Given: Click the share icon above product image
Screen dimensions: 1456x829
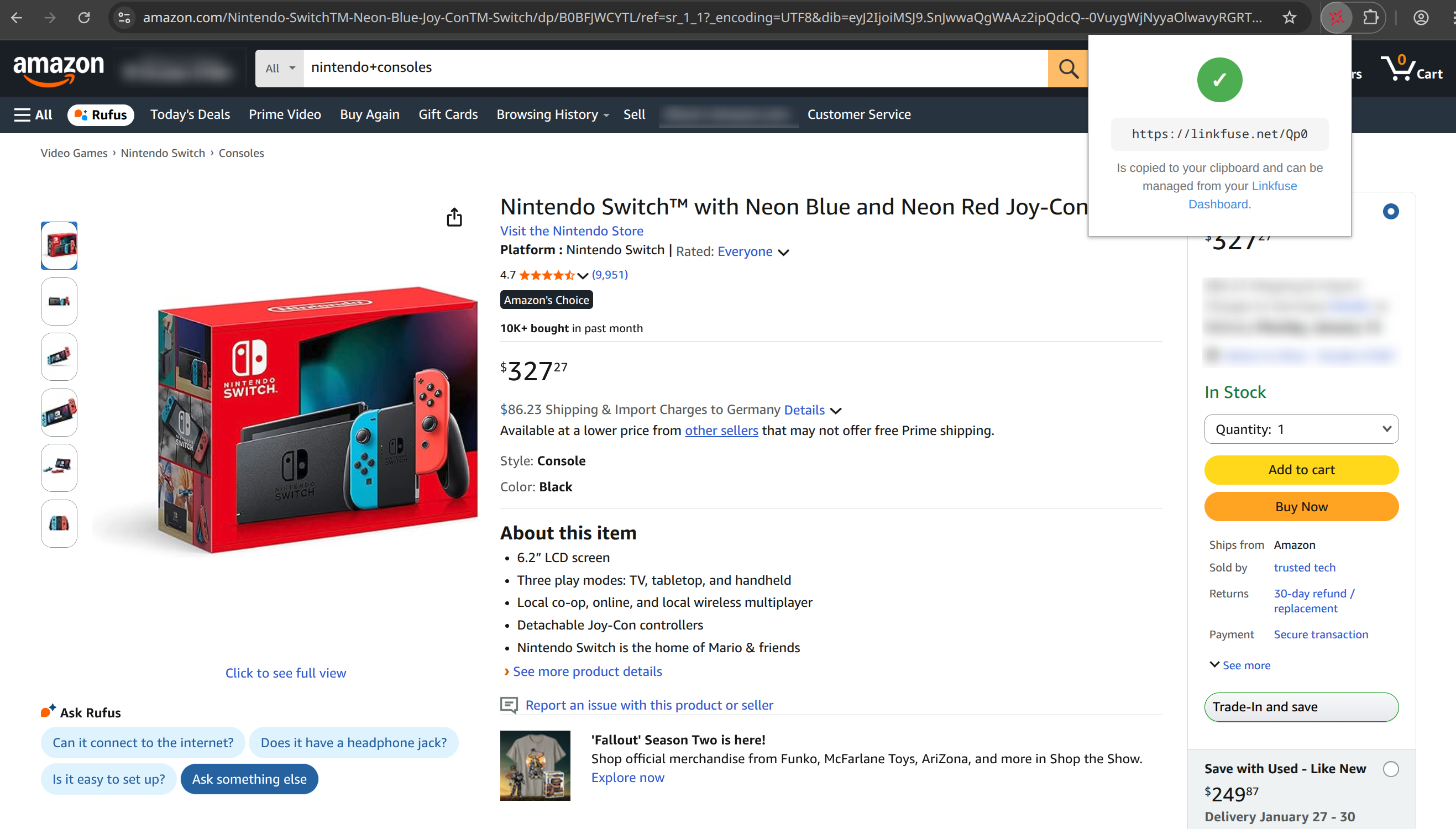Looking at the screenshot, I should click(x=454, y=217).
